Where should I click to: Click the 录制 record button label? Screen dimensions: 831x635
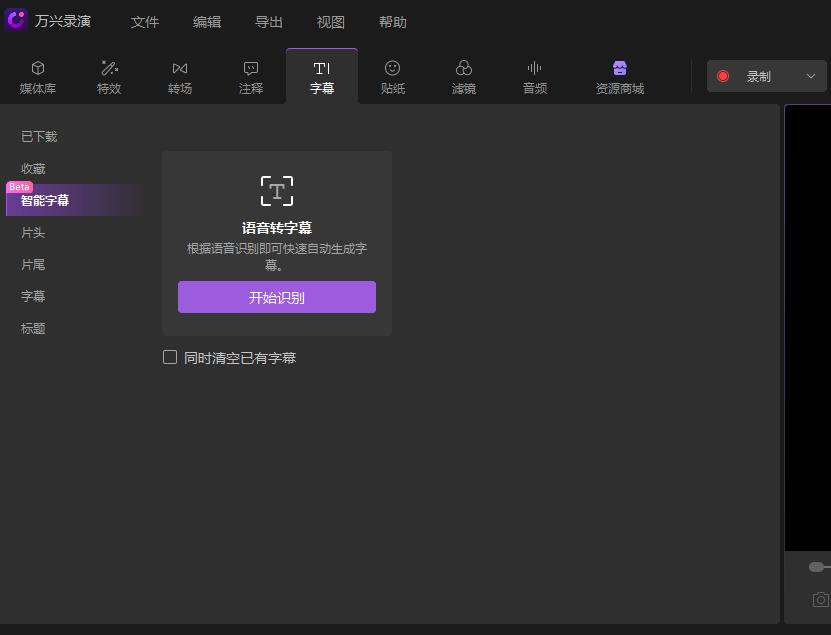(x=758, y=77)
